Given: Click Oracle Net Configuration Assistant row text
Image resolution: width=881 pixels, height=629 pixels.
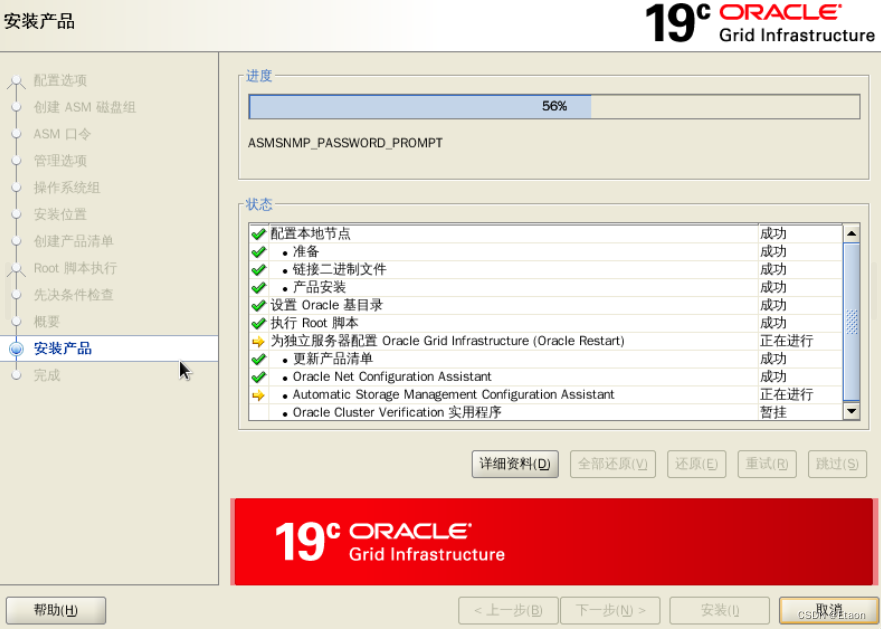Looking at the screenshot, I should click(x=392, y=377).
